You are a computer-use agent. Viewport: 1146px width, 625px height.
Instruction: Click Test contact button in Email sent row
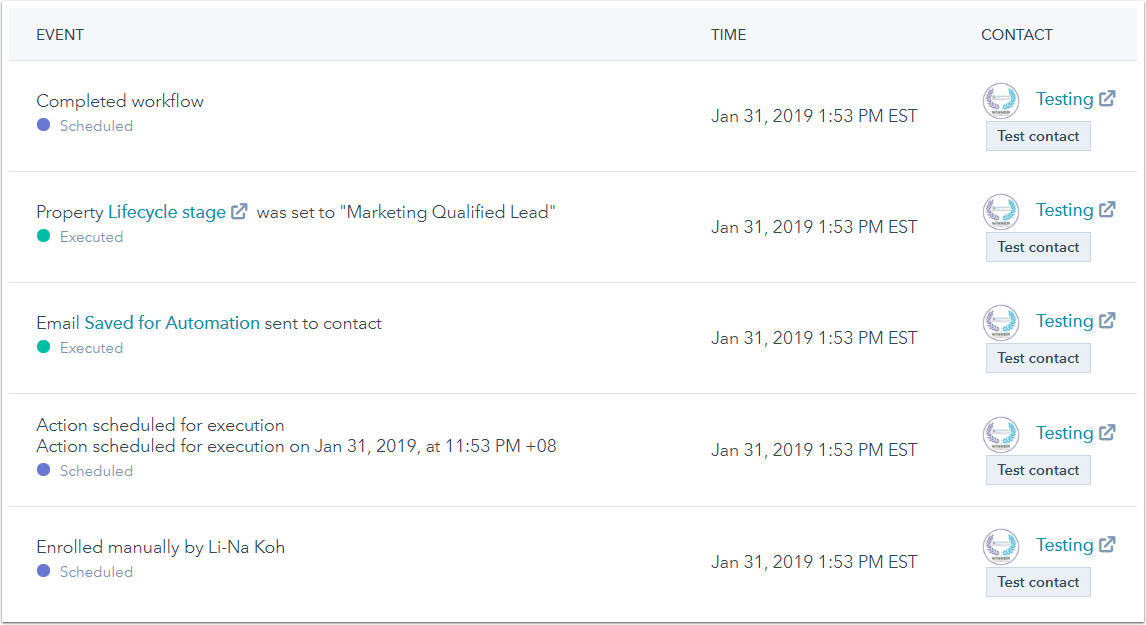click(x=1038, y=358)
